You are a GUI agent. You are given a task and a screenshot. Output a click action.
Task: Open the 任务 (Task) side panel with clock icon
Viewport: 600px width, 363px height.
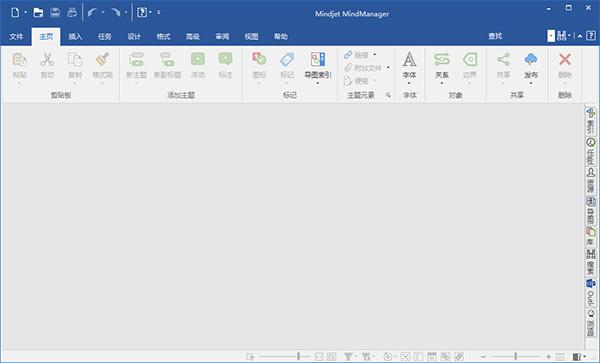click(591, 151)
